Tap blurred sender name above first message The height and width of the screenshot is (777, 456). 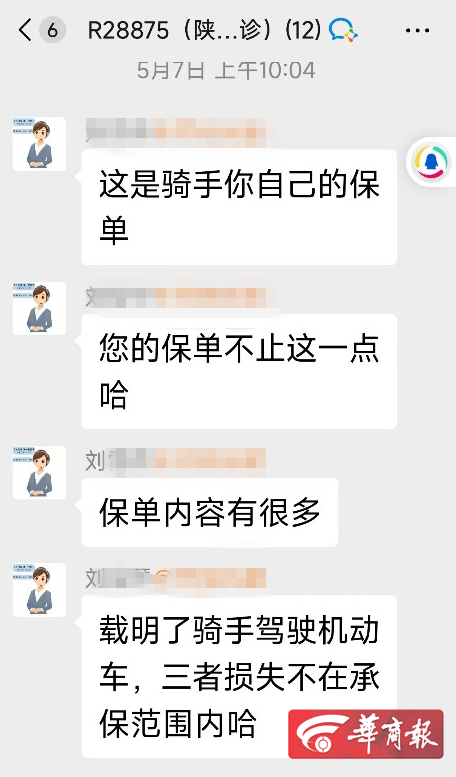click(x=176, y=132)
